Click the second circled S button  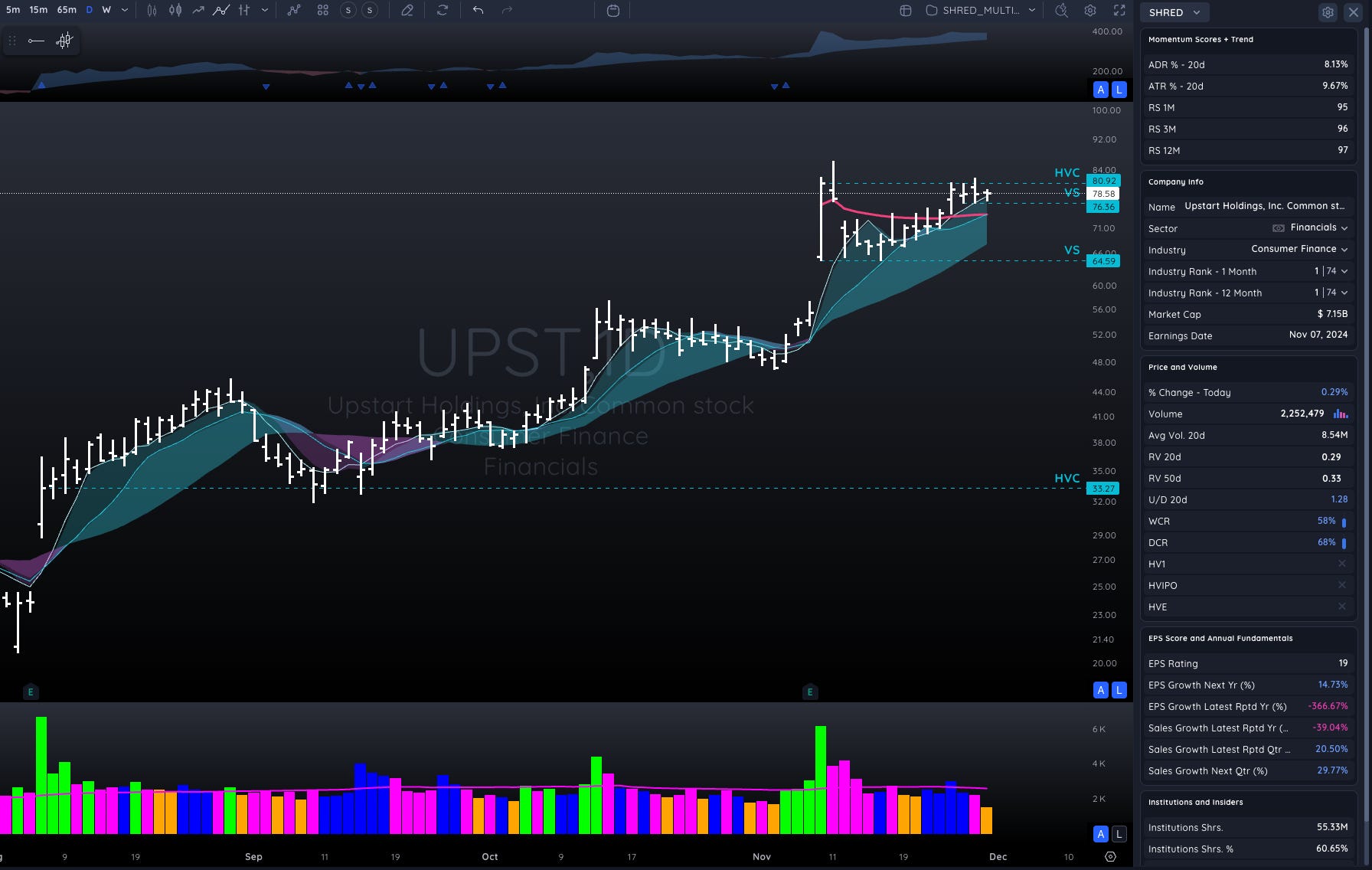pos(370,10)
